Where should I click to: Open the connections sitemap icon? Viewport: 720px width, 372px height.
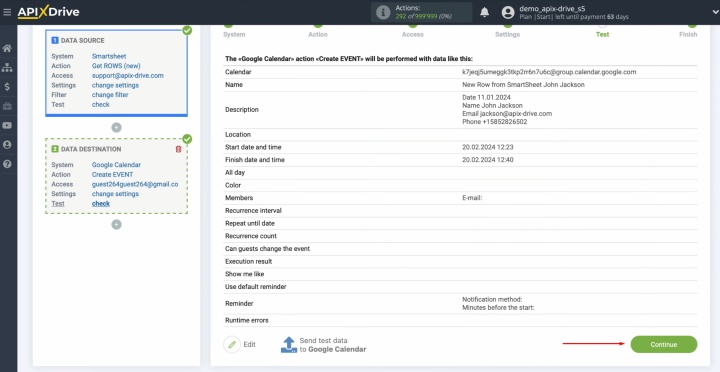7,68
